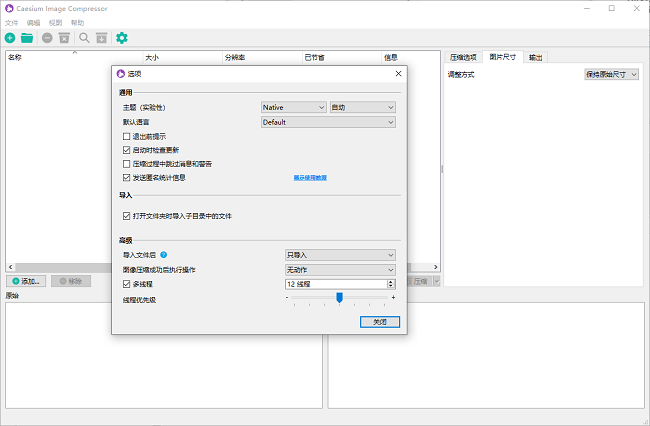The width and height of the screenshot is (650, 426).
Task: Click the teal settings gear toolbar icon
Action: 121,38
